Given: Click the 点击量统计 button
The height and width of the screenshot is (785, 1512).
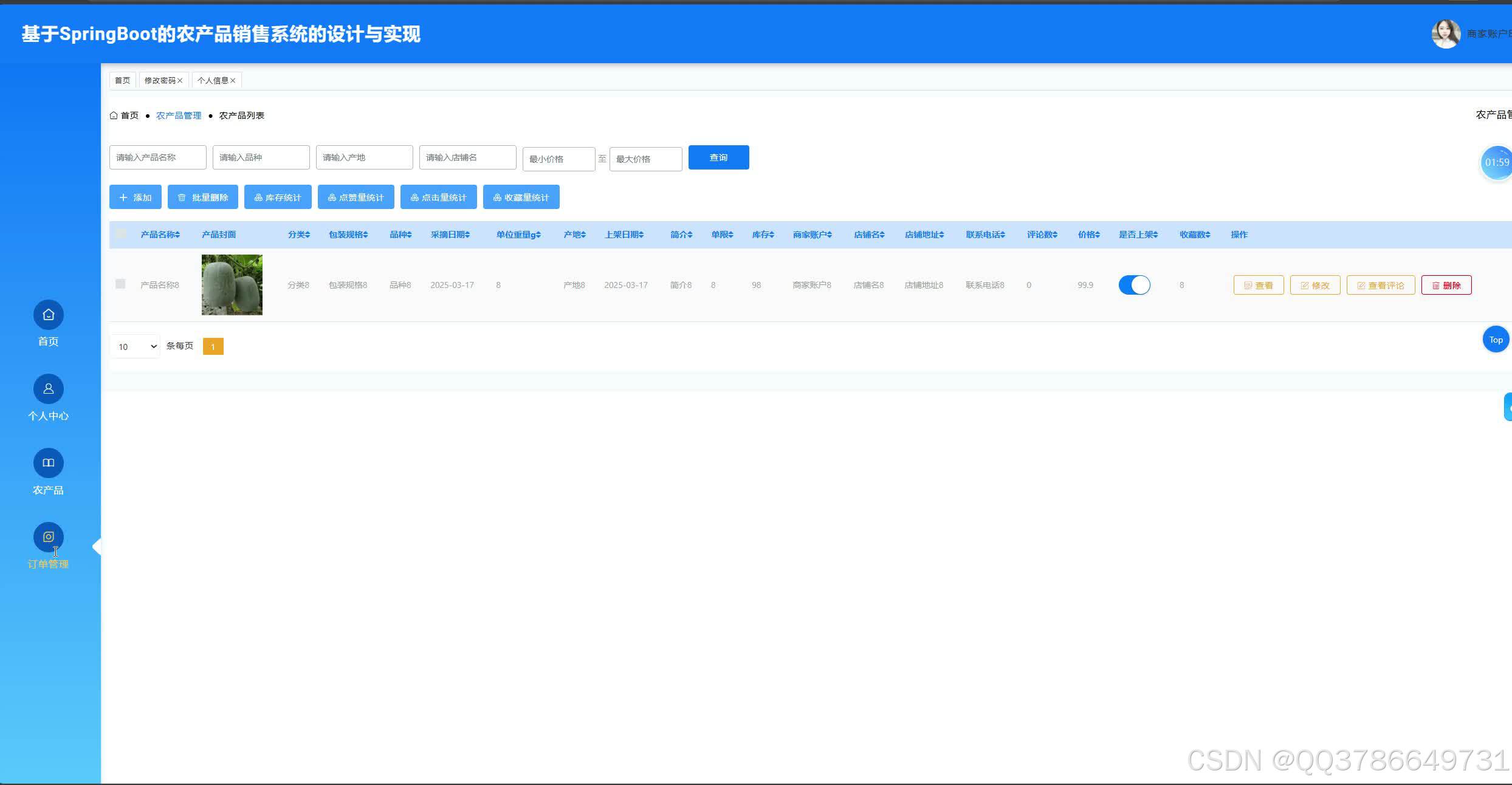Looking at the screenshot, I should tap(439, 197).
